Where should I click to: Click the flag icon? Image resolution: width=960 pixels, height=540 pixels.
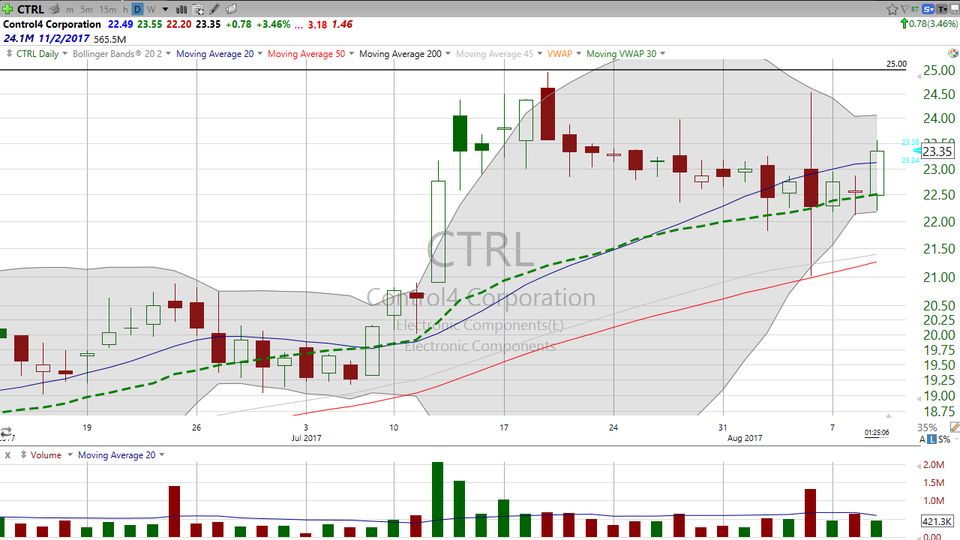pyautogui.click(x=904, y=9)
